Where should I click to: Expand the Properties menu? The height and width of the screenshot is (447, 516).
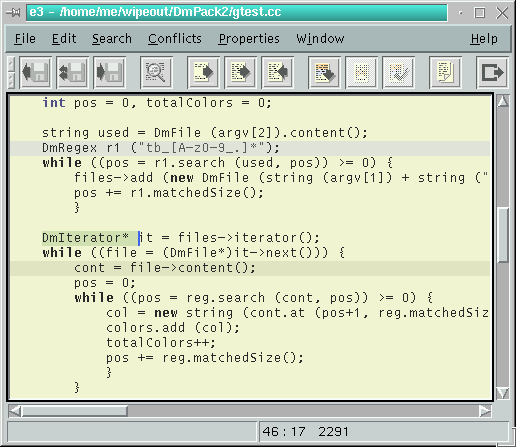click(x=249, y=39)
